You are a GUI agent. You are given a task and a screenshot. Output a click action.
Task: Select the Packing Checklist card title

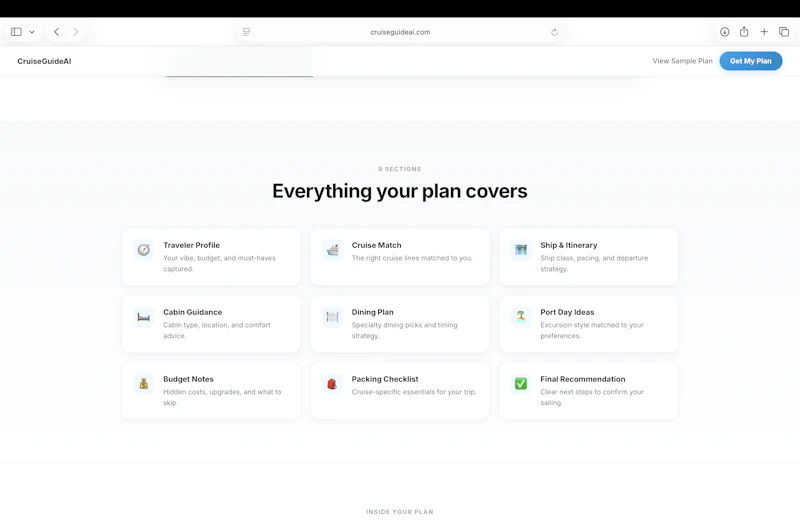tap(385, 379)
